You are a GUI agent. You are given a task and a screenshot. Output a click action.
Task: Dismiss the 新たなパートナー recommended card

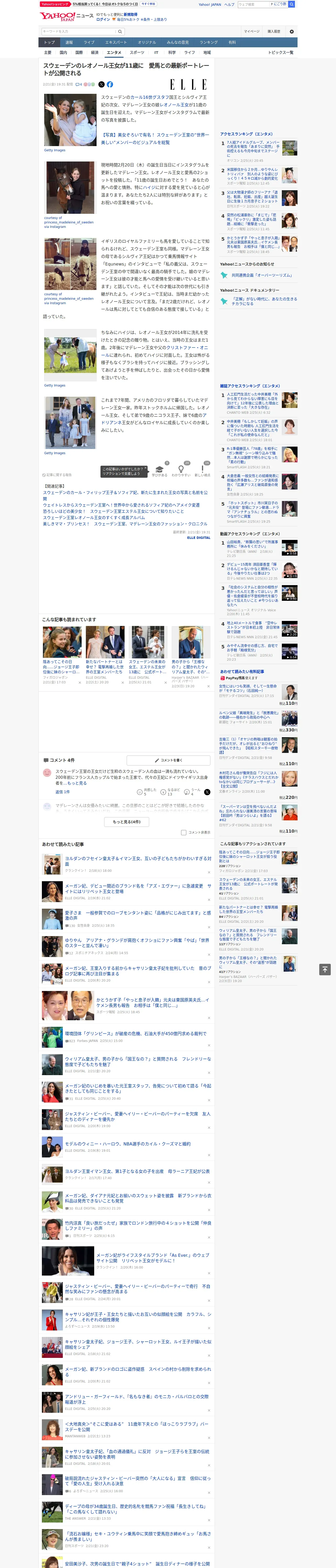coord(122,682)
